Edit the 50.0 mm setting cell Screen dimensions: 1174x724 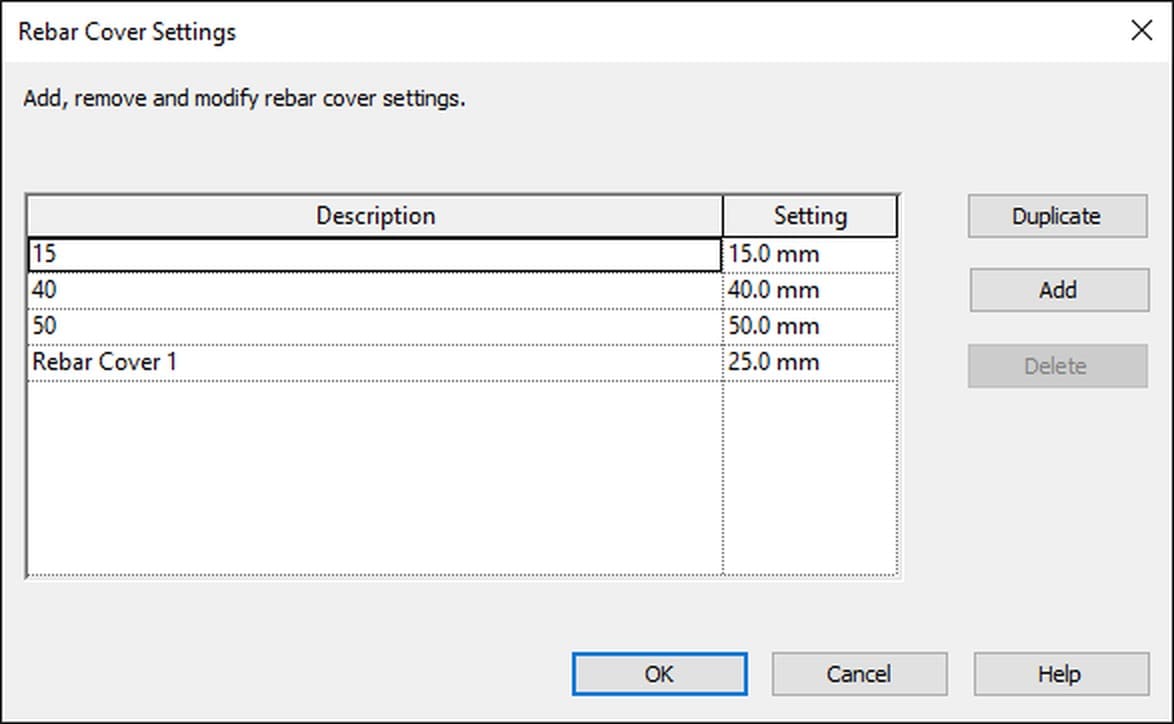click(x=810, y=326)
